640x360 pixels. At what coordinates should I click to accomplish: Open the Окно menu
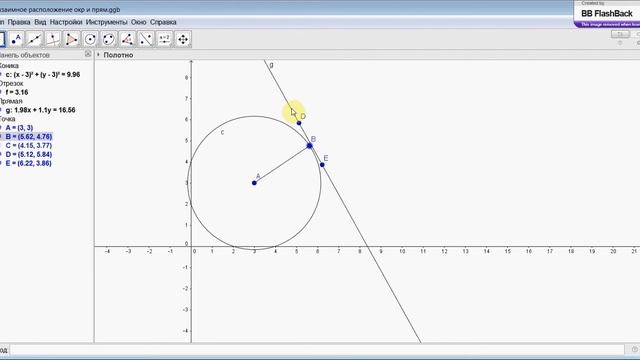[139, 22]
